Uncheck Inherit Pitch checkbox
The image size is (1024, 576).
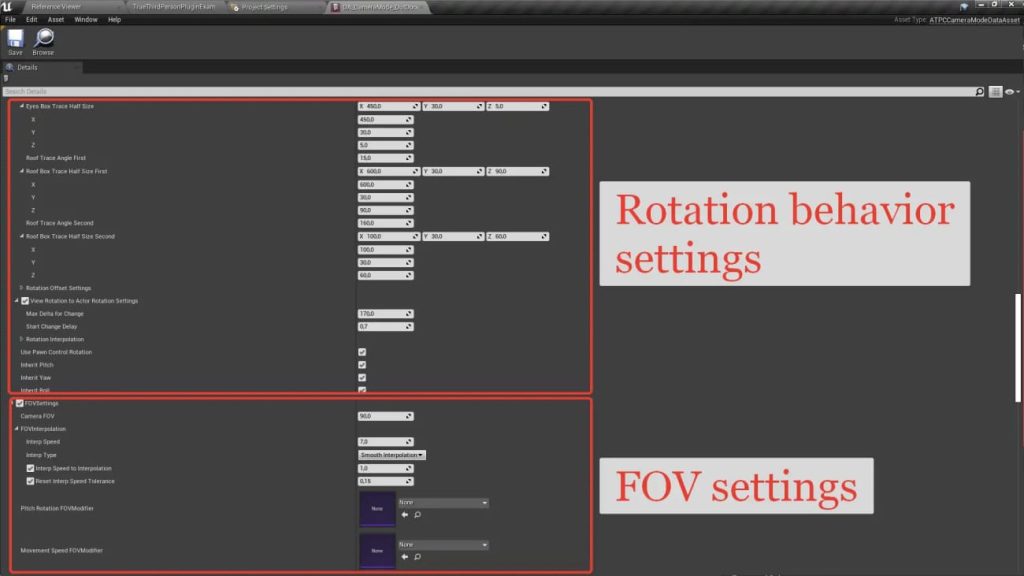point(362,365)
